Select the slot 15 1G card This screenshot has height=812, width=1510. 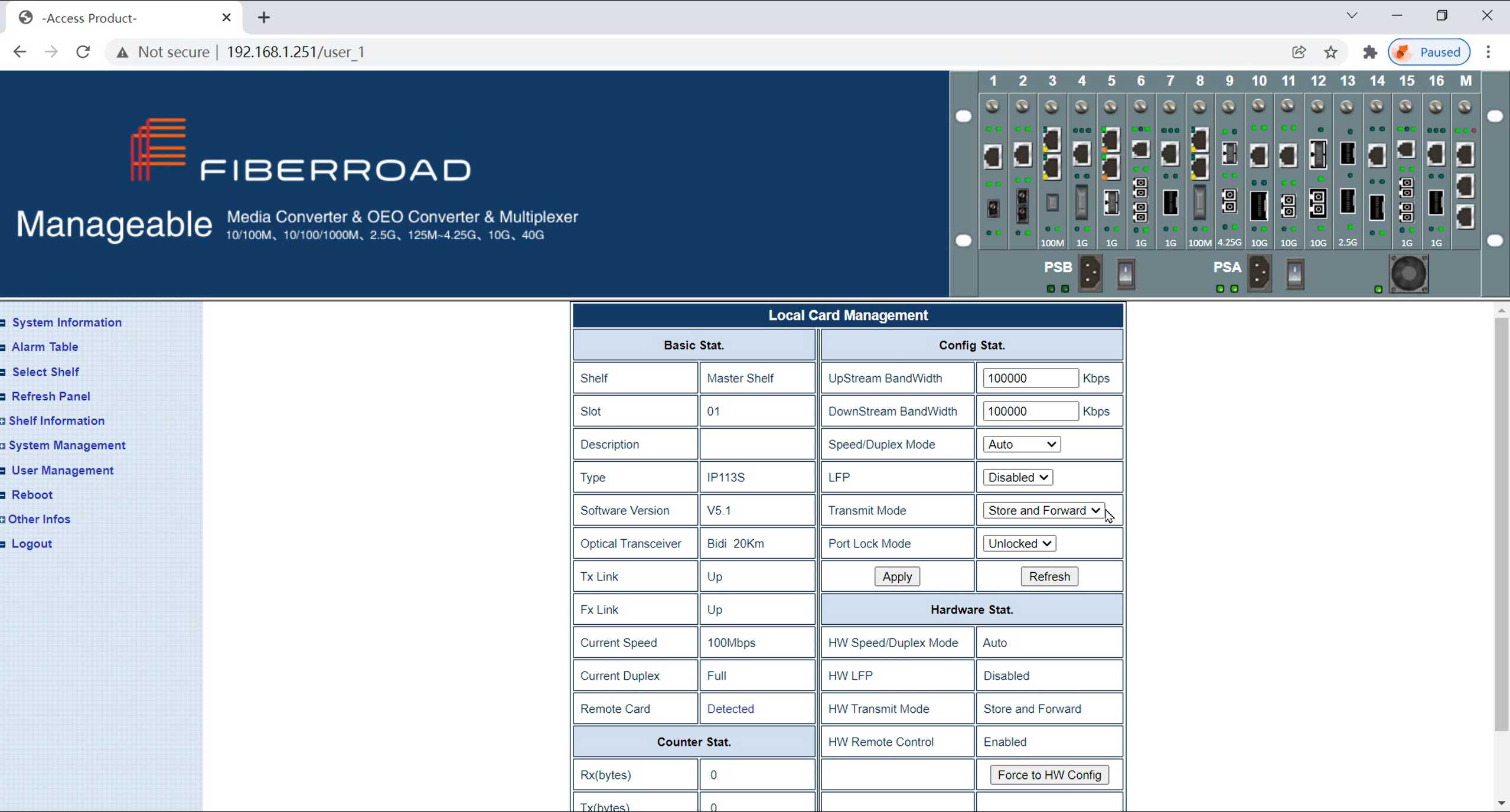[1407, 171]
